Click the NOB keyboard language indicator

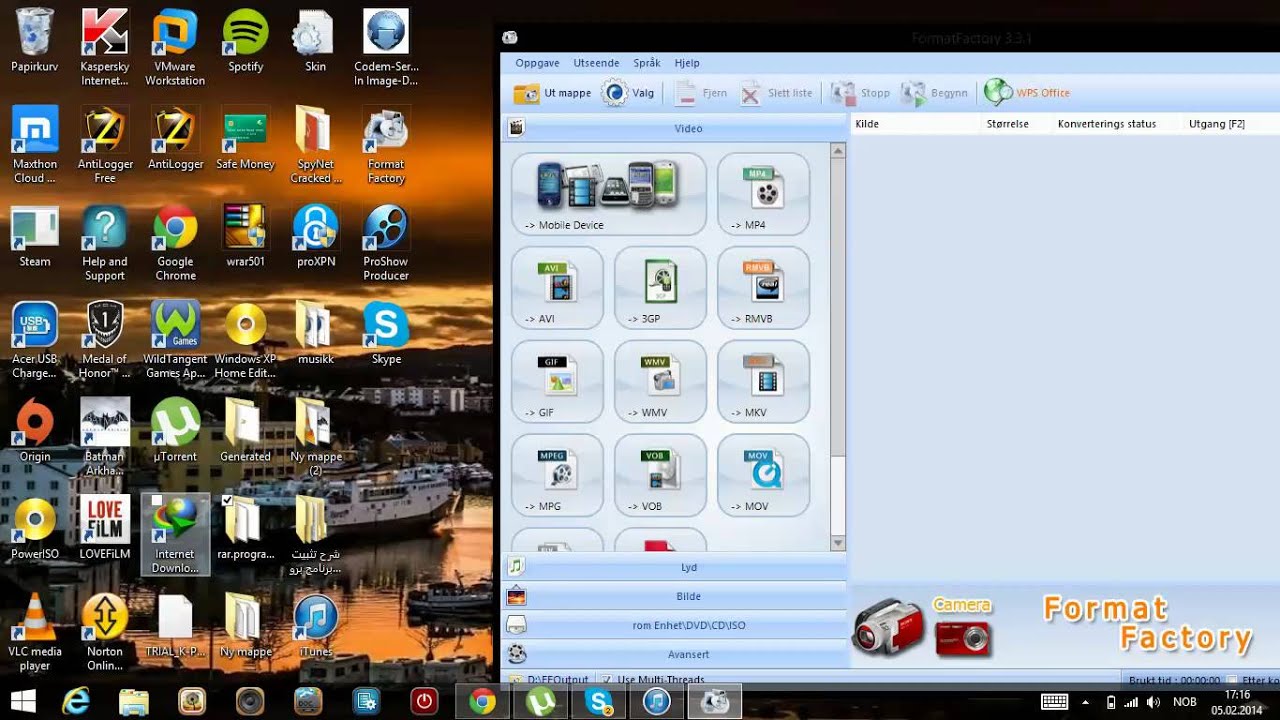point(1184,702)
